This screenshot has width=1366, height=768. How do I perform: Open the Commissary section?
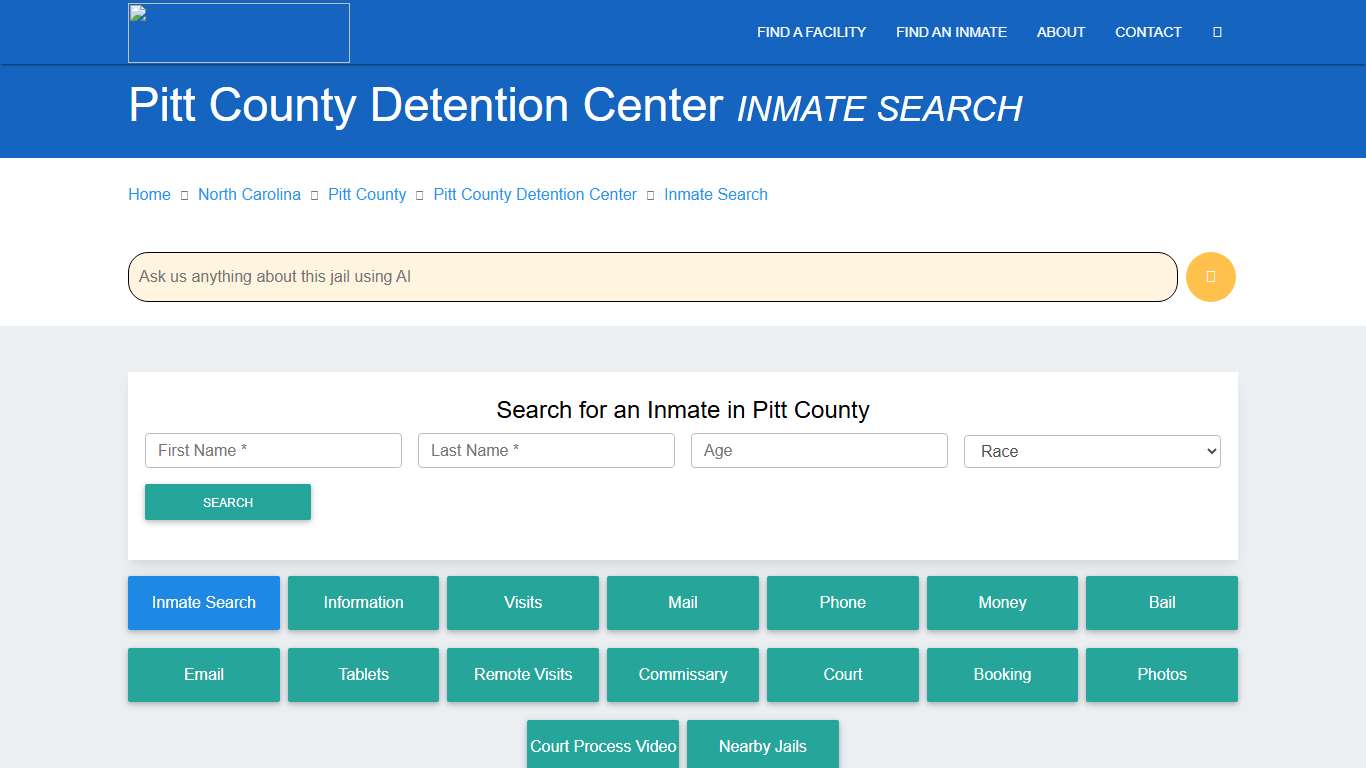[682, 675]
